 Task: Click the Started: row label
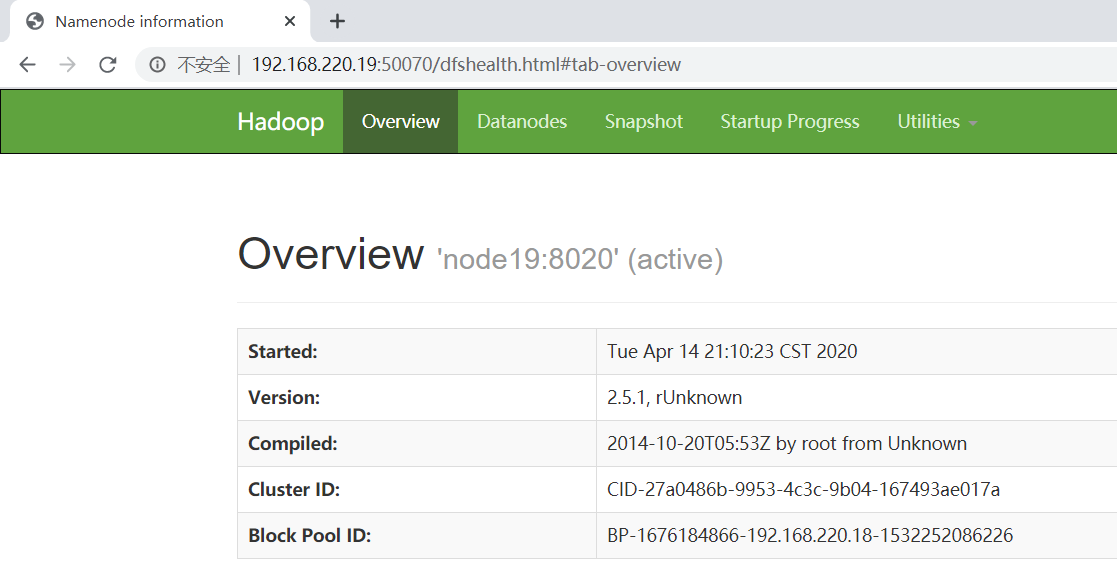pyautogui.click(x=283, y=352)
